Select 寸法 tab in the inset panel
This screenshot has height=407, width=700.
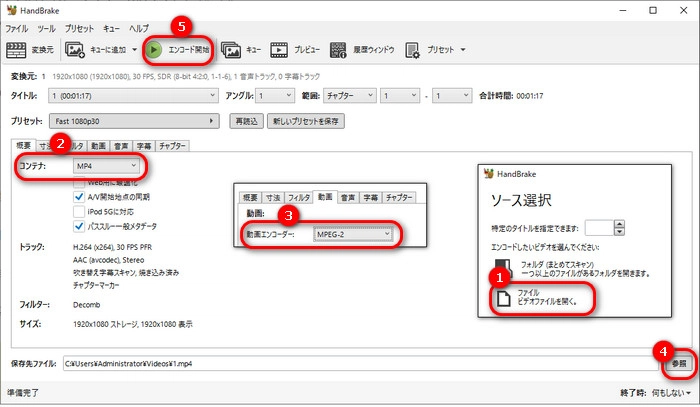click(273, 198)
